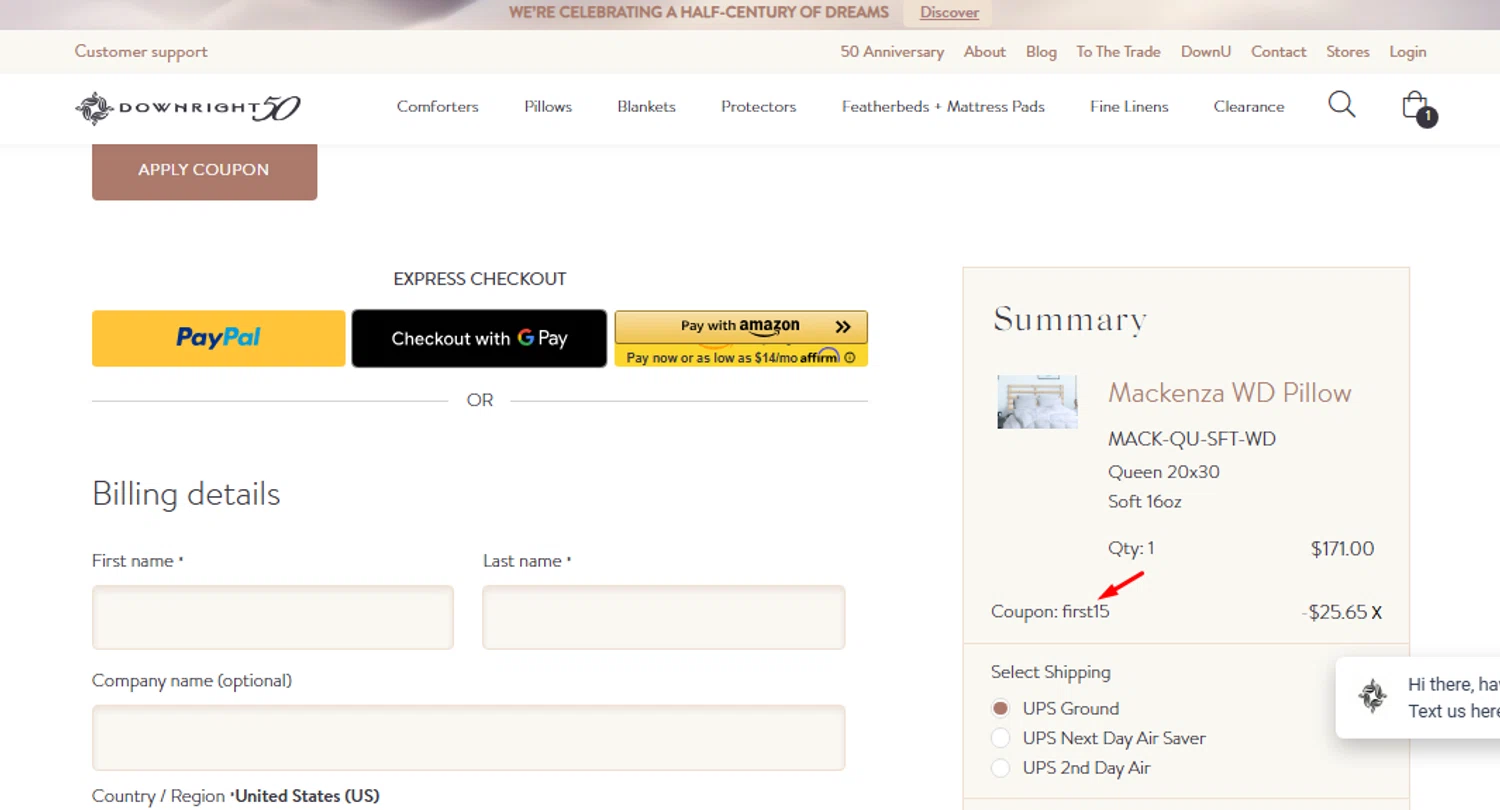Open Featherbeds + Mattress Pads menu
The image size is (1500, 810).
click(x=943, y=106)
